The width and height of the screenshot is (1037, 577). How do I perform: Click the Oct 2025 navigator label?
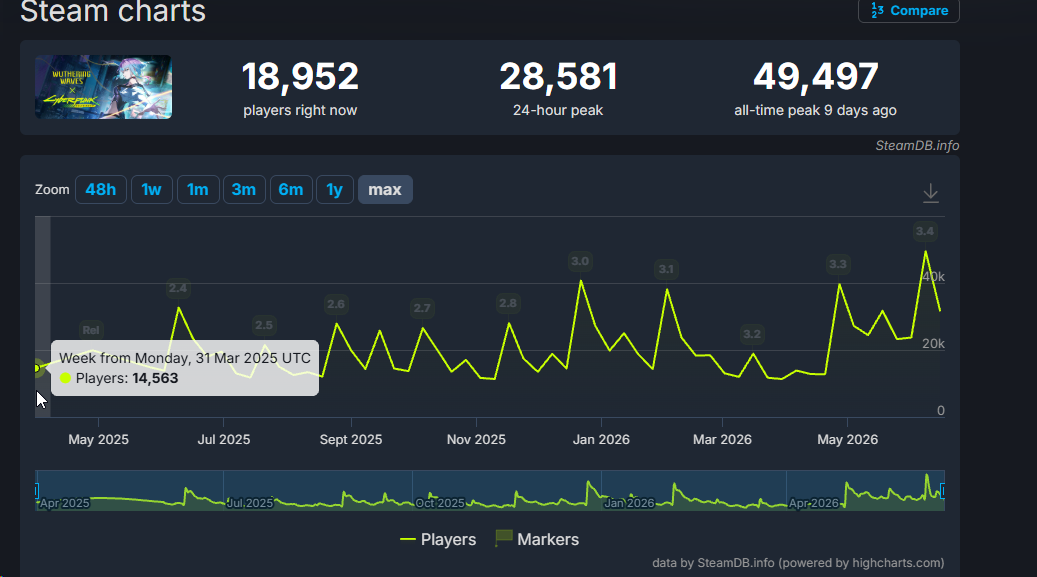click(440, 503)
